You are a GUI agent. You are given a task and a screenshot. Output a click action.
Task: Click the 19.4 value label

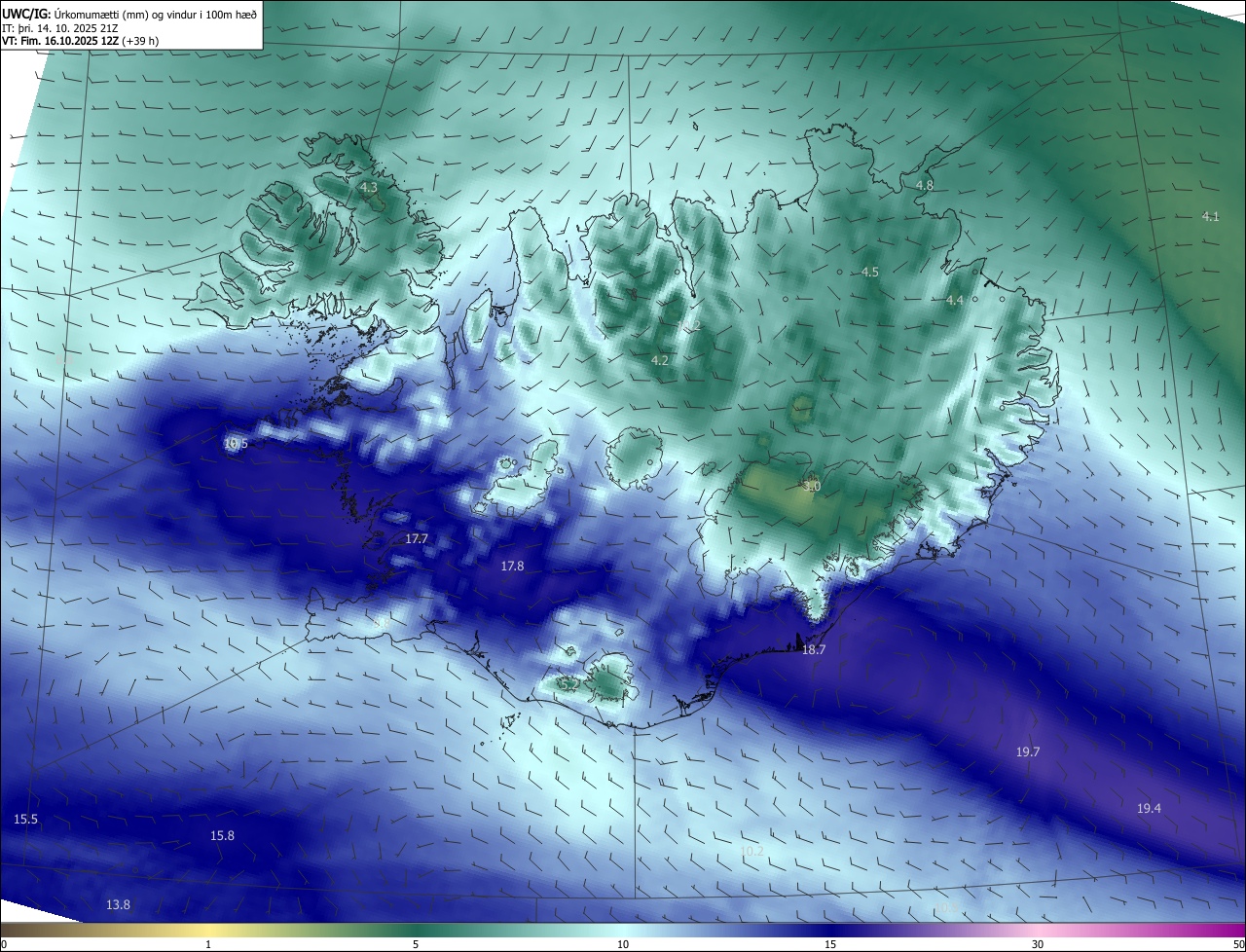[1149, 808]
